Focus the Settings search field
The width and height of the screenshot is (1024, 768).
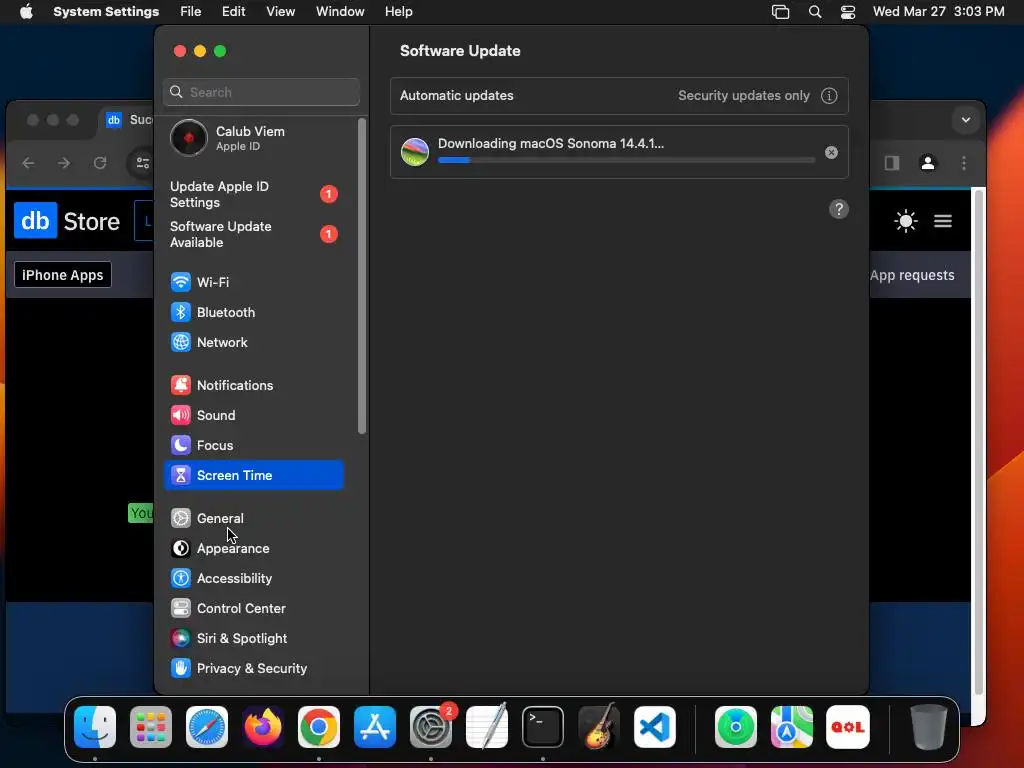[x=261, y=92]
